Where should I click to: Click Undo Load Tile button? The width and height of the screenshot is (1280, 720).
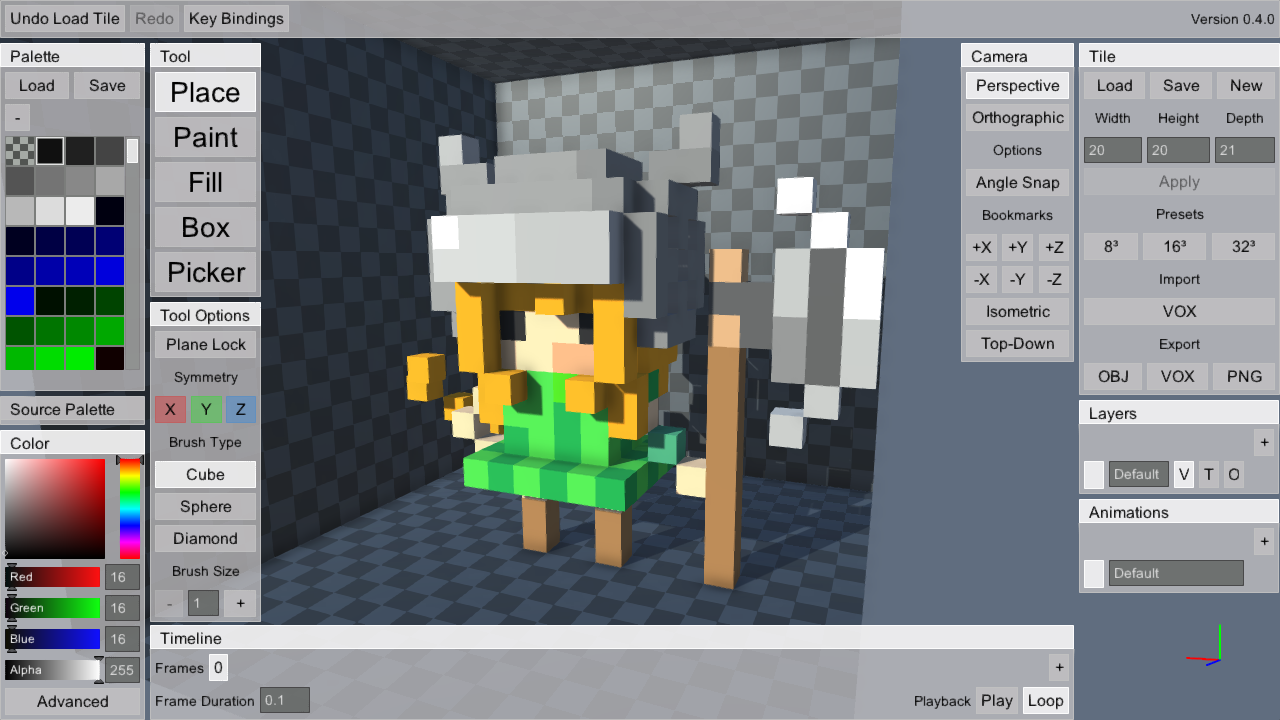65,18
